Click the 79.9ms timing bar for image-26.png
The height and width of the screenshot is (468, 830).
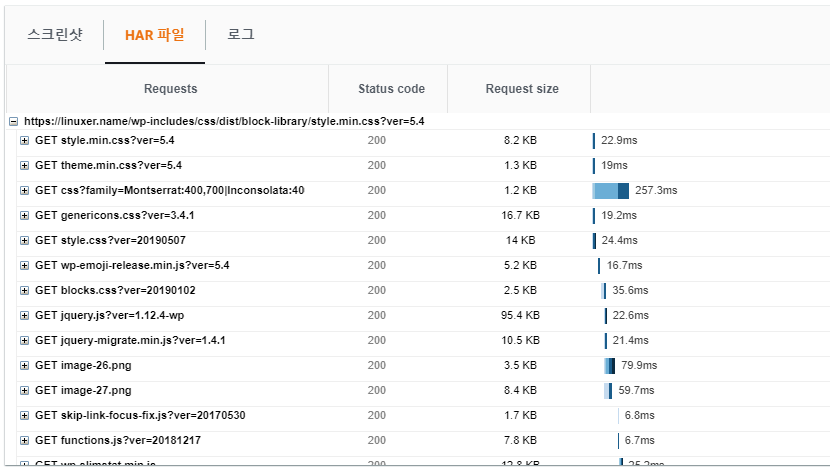(x=609, y=366)
